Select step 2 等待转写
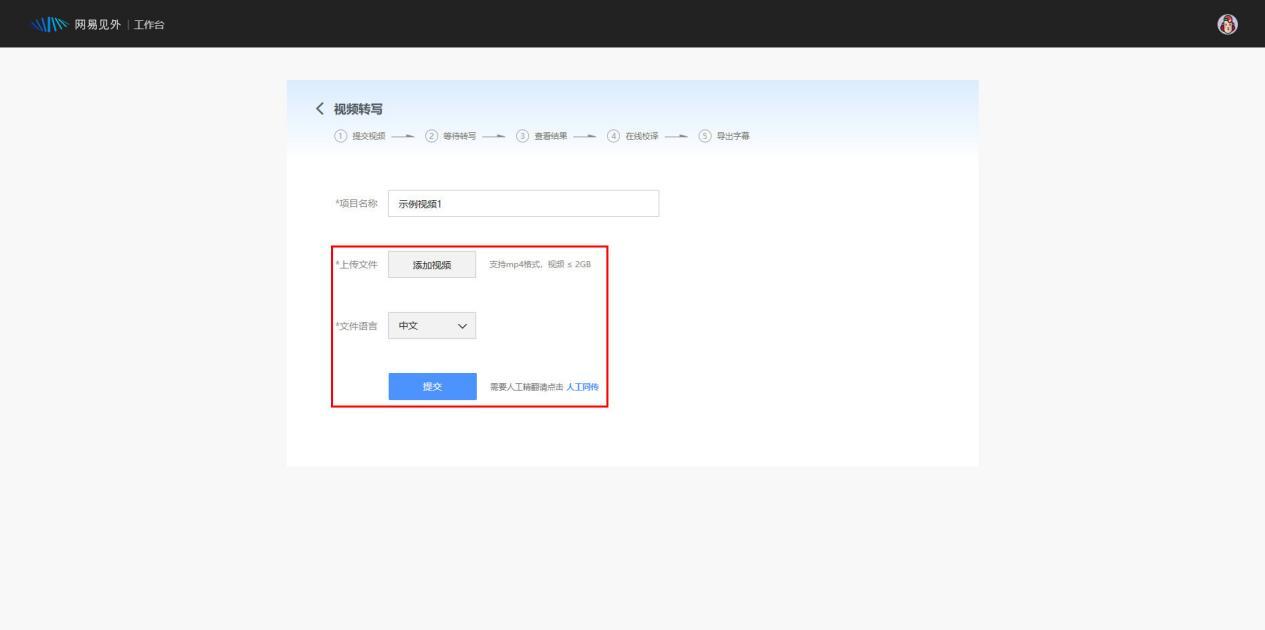This screenshot has width=1265, height=630. click(456, 136)
